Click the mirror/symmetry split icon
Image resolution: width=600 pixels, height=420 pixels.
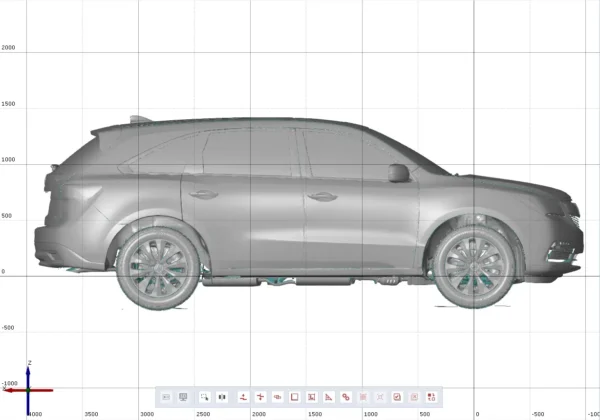[x=222, y=397]
